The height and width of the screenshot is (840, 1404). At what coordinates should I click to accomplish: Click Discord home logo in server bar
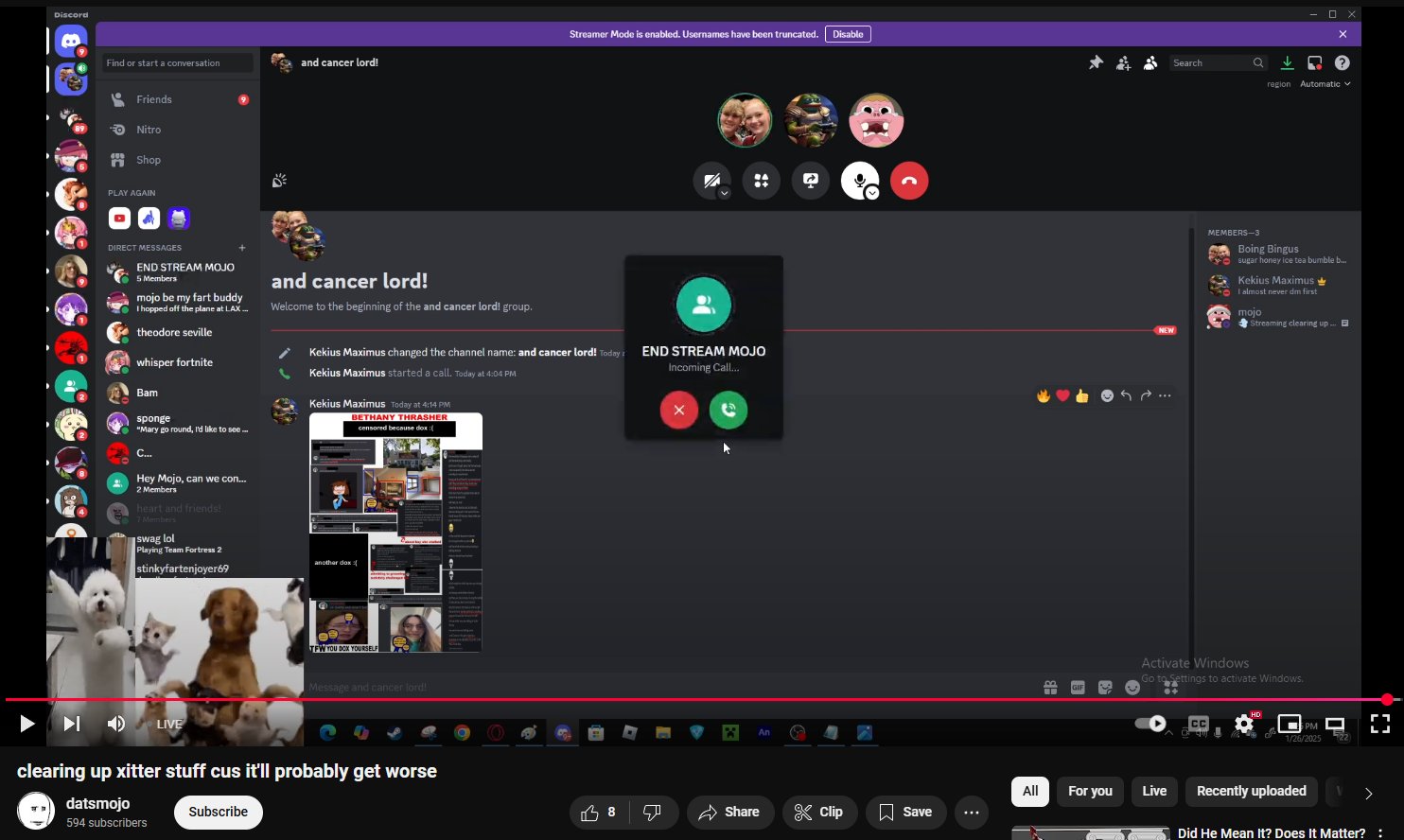tap(71, 41)
